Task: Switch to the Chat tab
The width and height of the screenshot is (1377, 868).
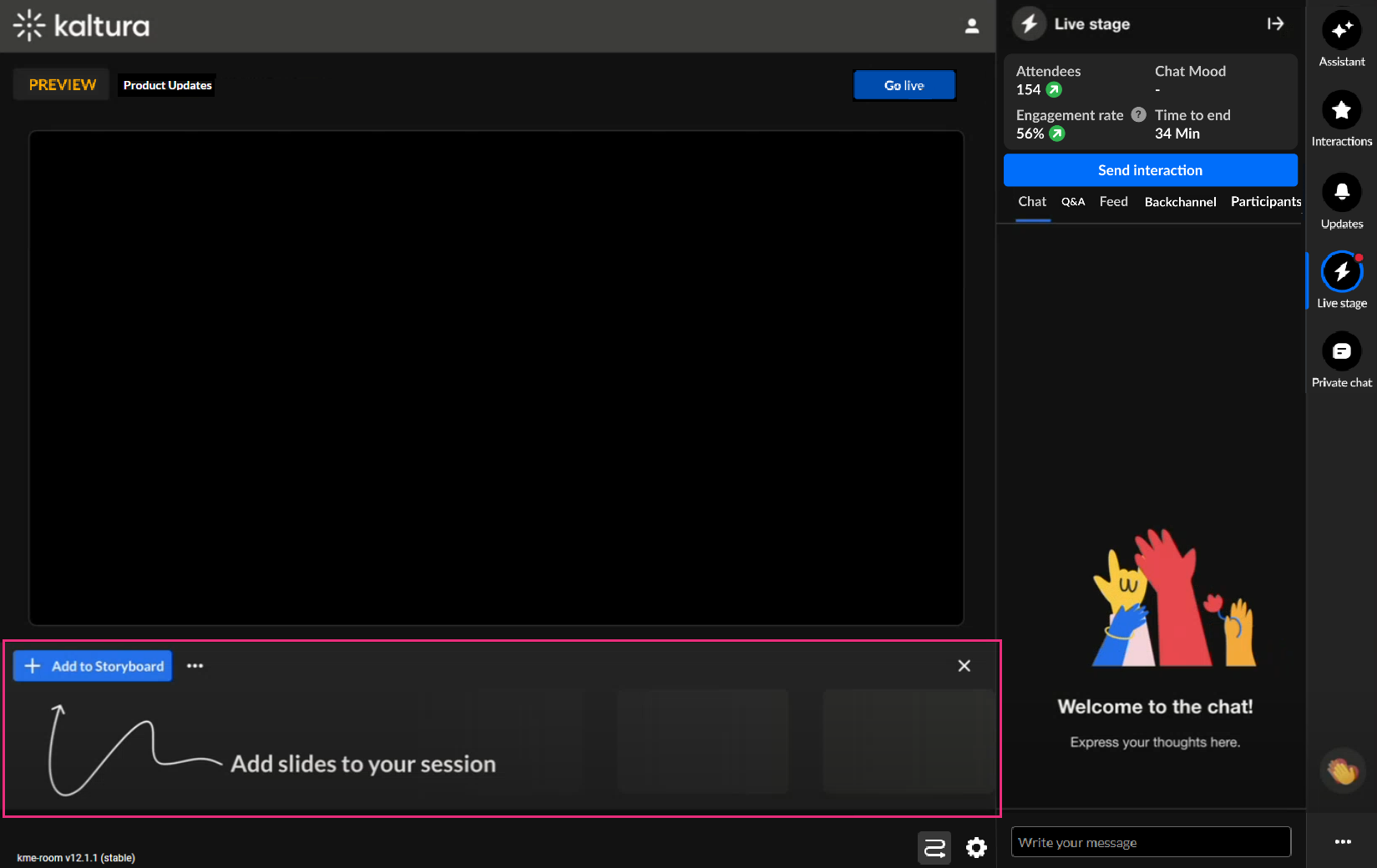Action: tap(1032, 202)
